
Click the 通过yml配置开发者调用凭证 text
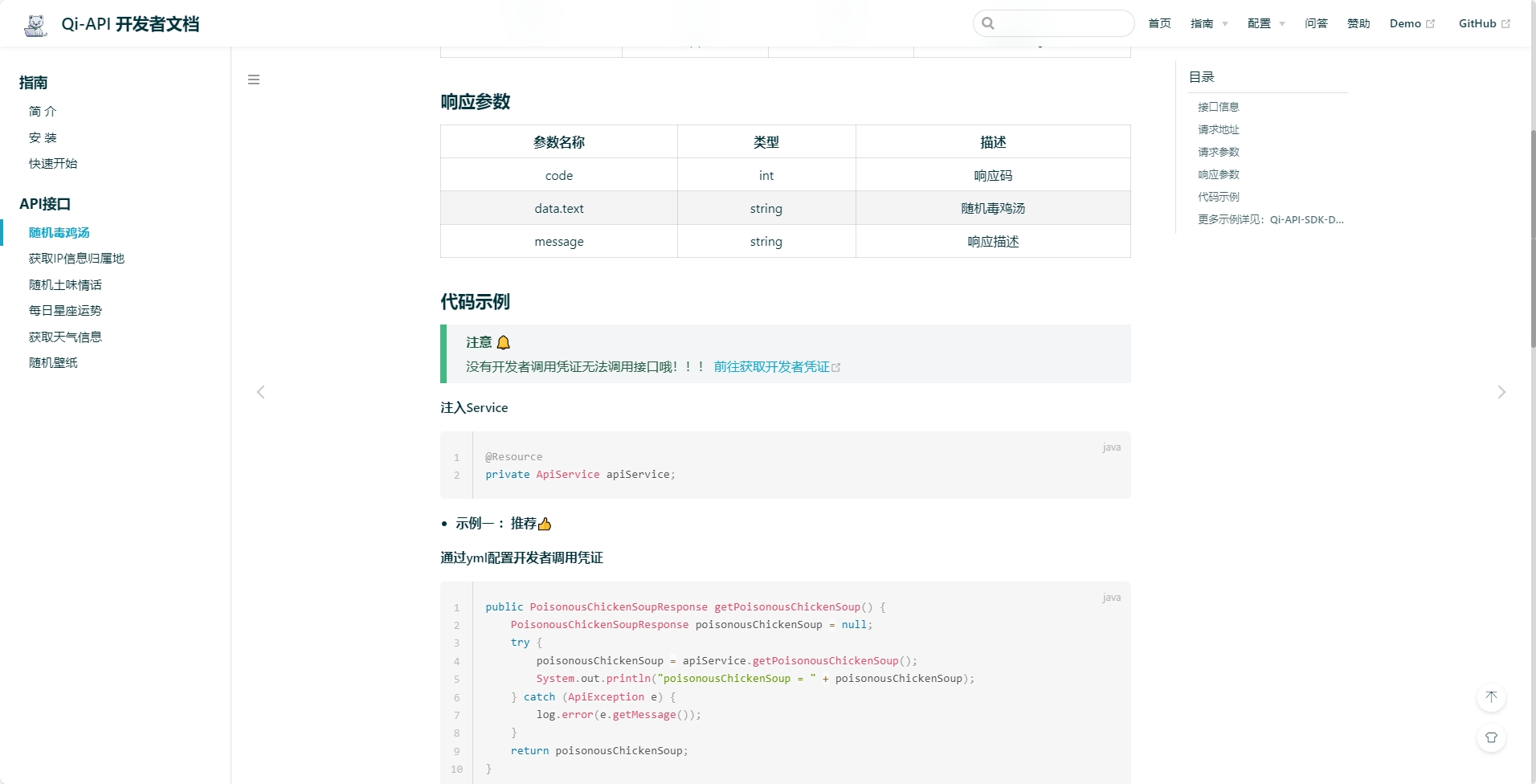click(x=521, y=557)
